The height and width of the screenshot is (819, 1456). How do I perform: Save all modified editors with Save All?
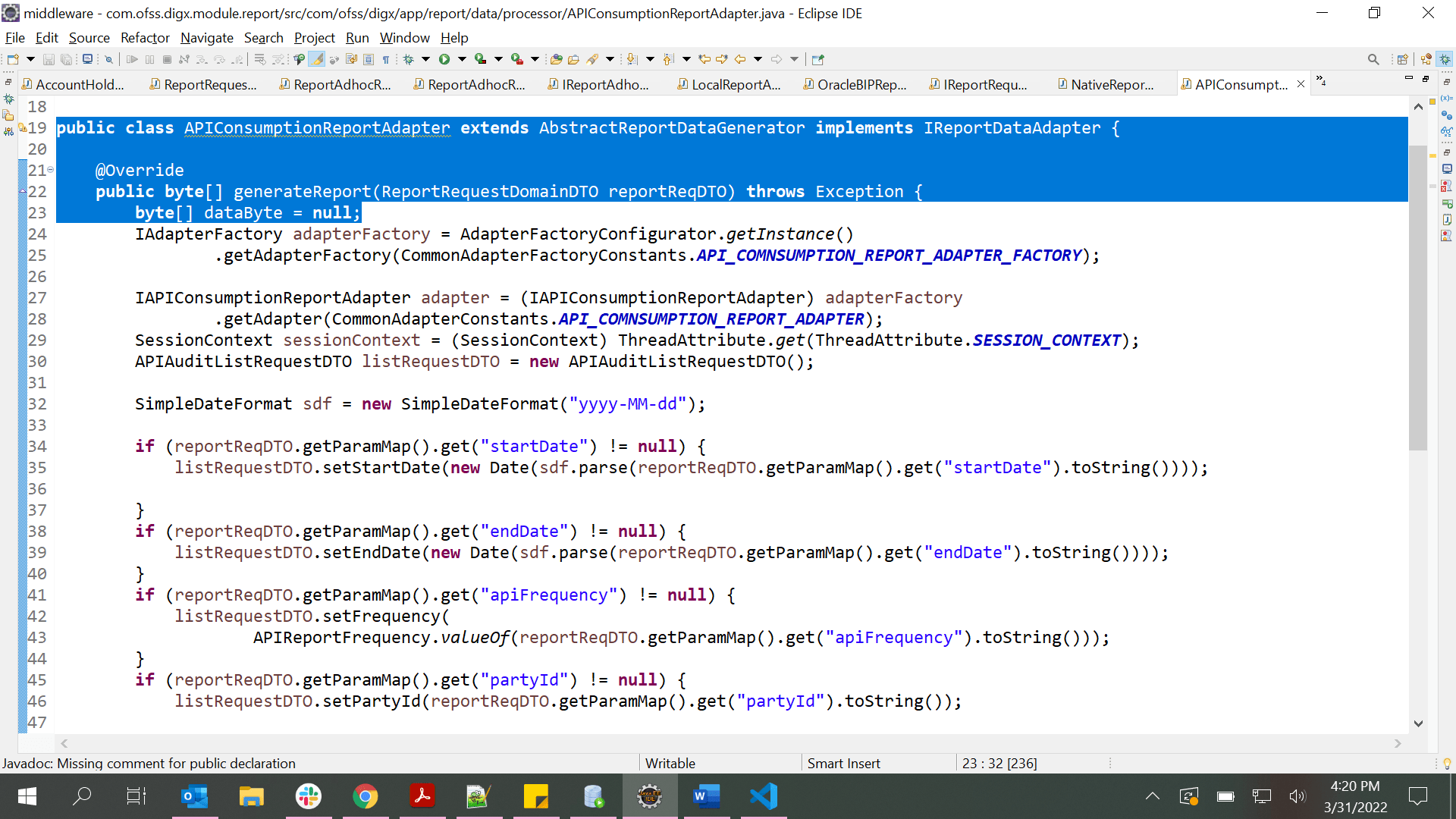pyautogui.click(x=67, y=58)
